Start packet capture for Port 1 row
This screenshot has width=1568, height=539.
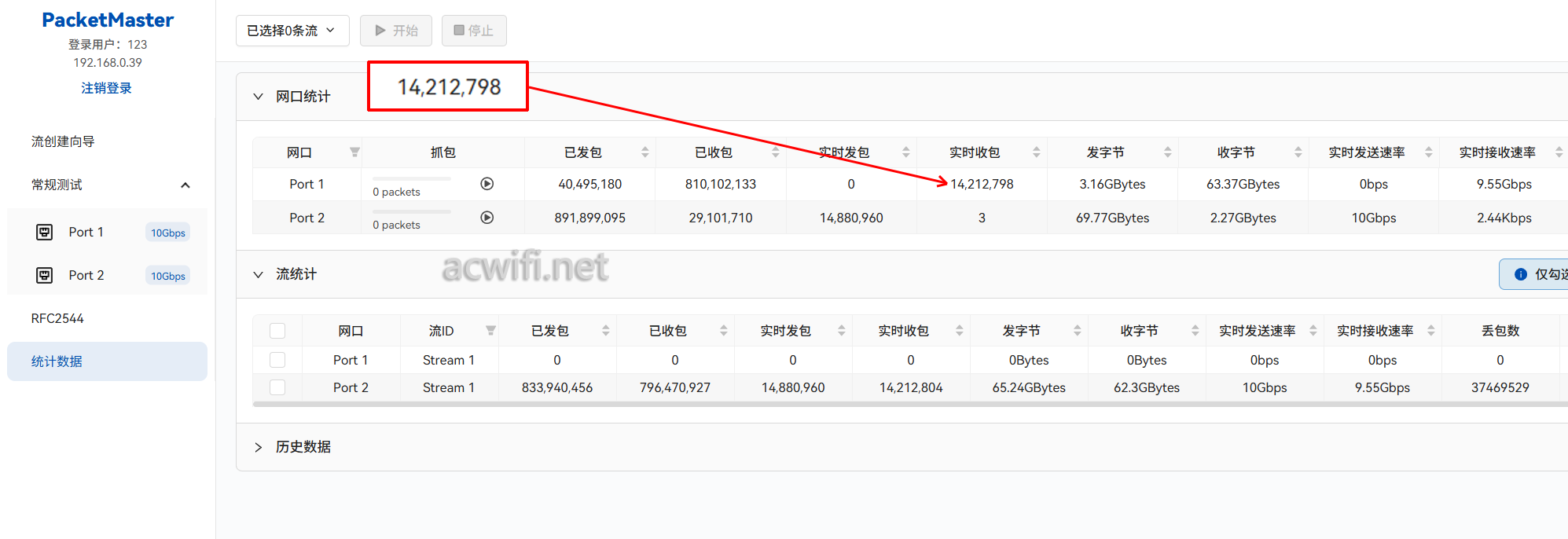tap(487, 184)
